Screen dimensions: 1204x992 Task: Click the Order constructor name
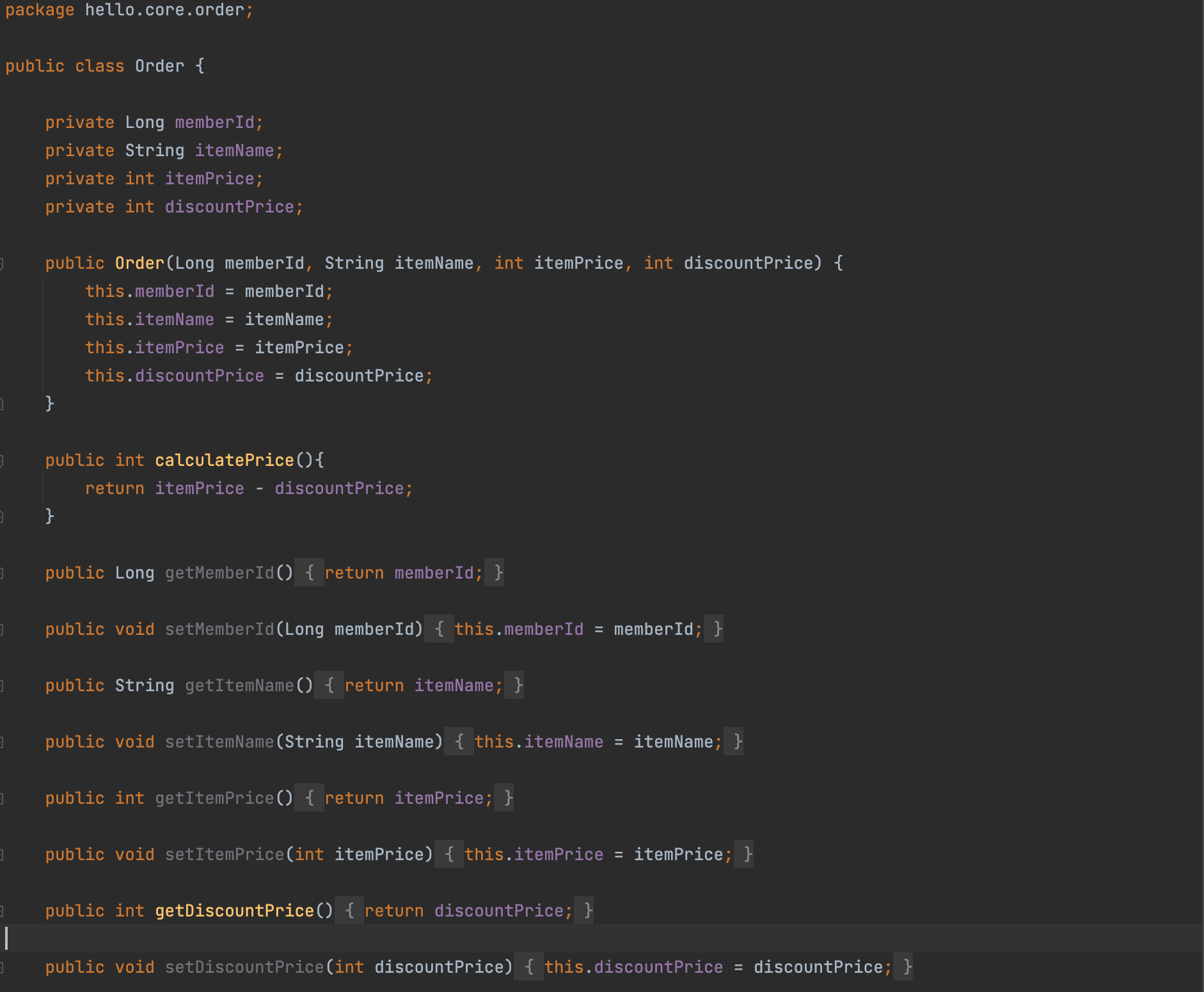coord(139,263)
